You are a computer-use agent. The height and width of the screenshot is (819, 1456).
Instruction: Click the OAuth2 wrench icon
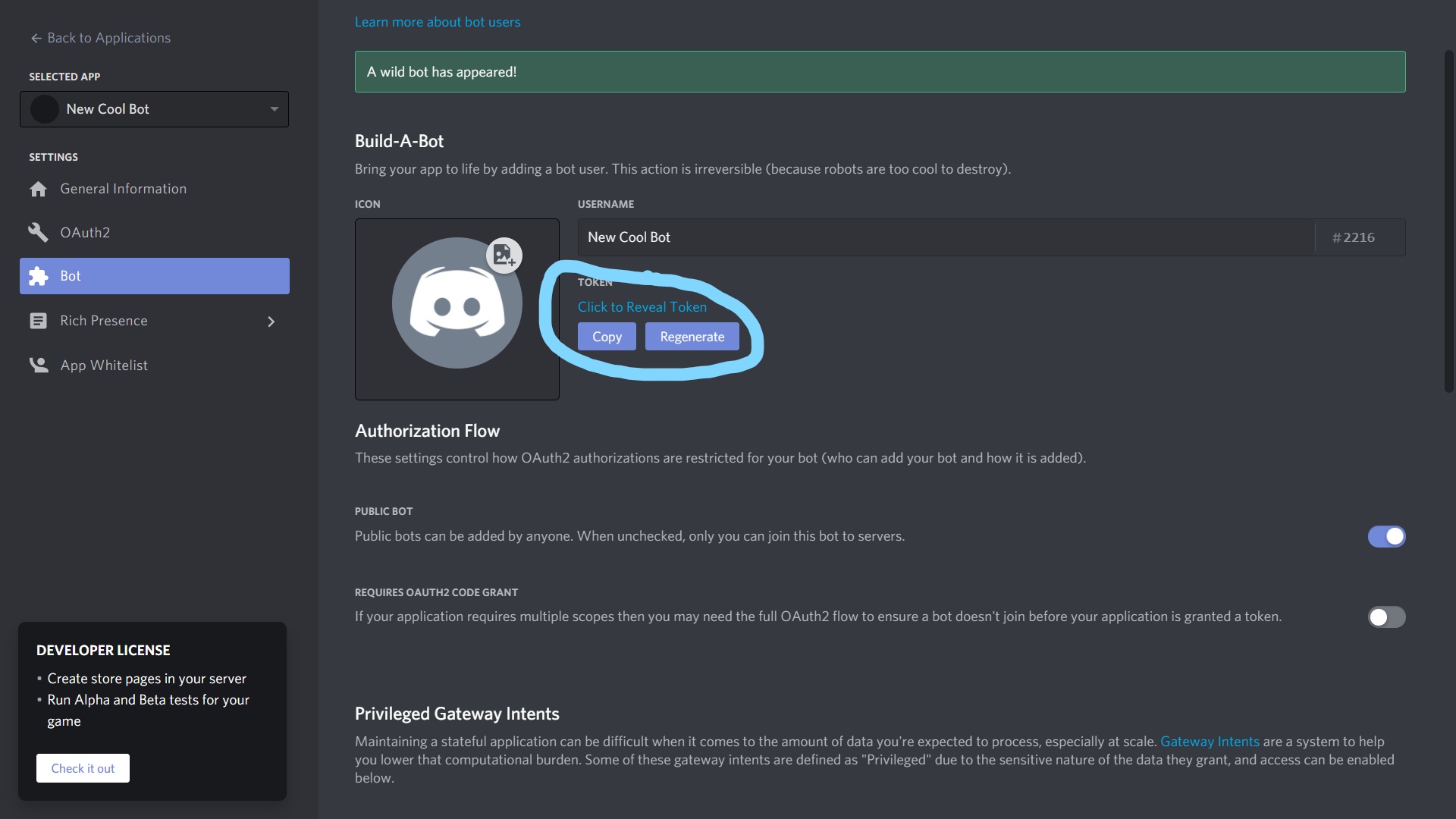pyautogui.click(x=38, y=232)
